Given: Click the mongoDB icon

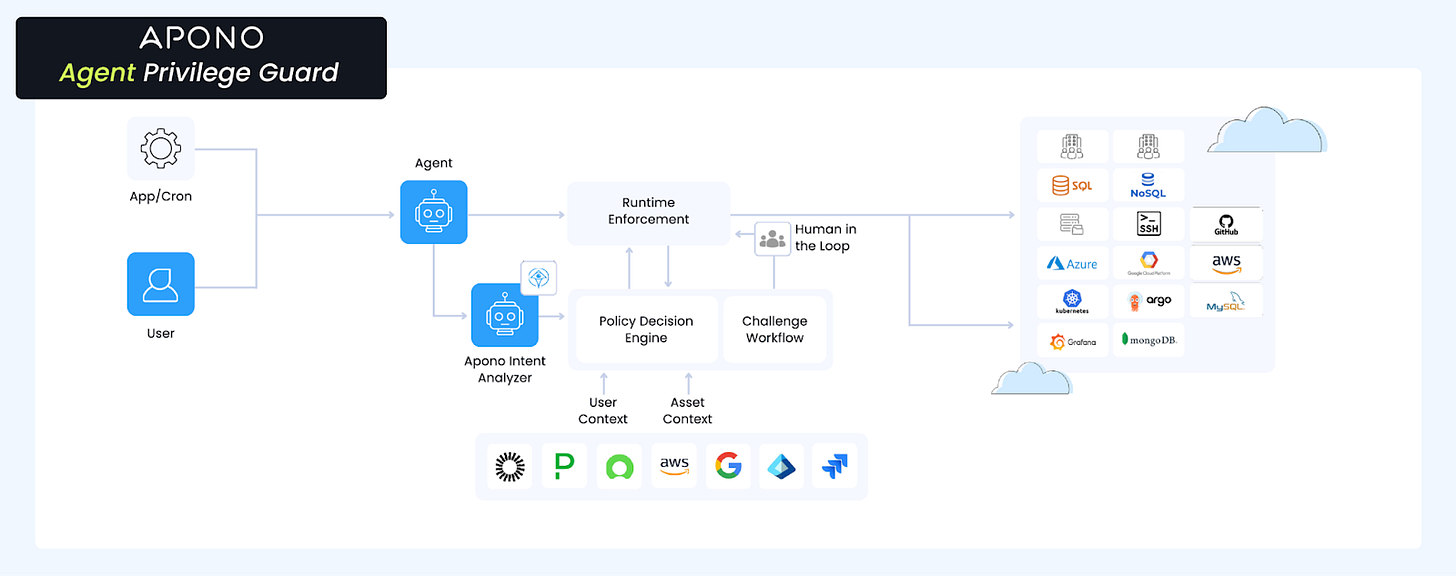Looking at the screenshot, I should click(x=1148, y=341).
